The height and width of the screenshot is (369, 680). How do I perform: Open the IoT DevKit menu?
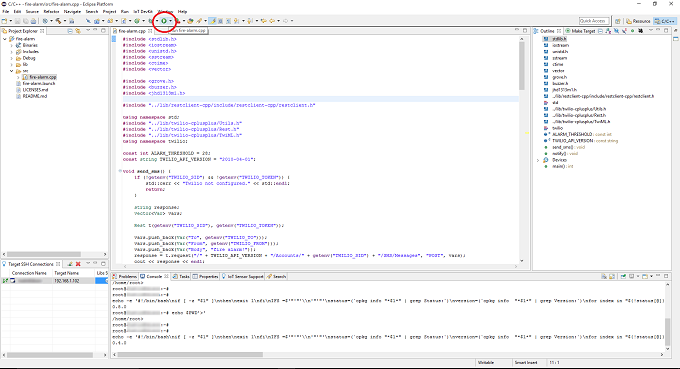click(x=143, y=12)
